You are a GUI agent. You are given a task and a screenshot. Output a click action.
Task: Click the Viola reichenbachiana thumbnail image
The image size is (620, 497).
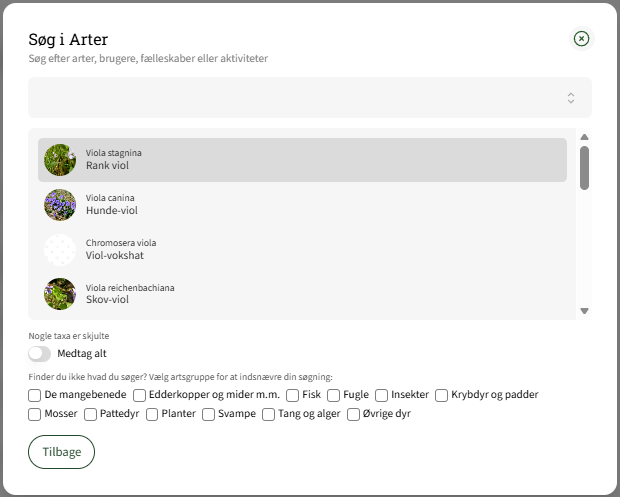[x=60, y=294]
